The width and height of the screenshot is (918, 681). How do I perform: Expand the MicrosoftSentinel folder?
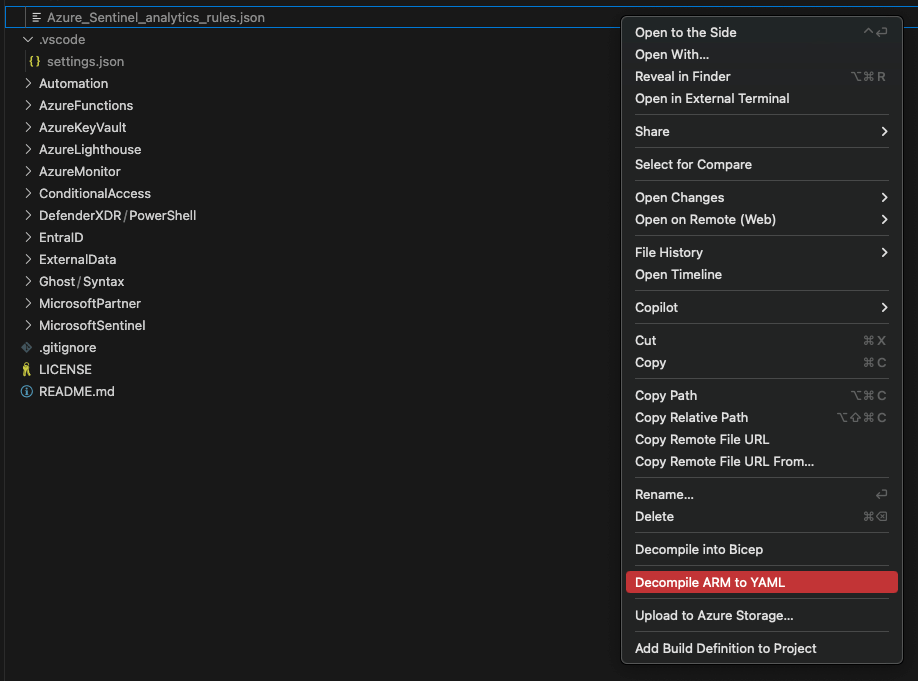click(x=92, y=326)
